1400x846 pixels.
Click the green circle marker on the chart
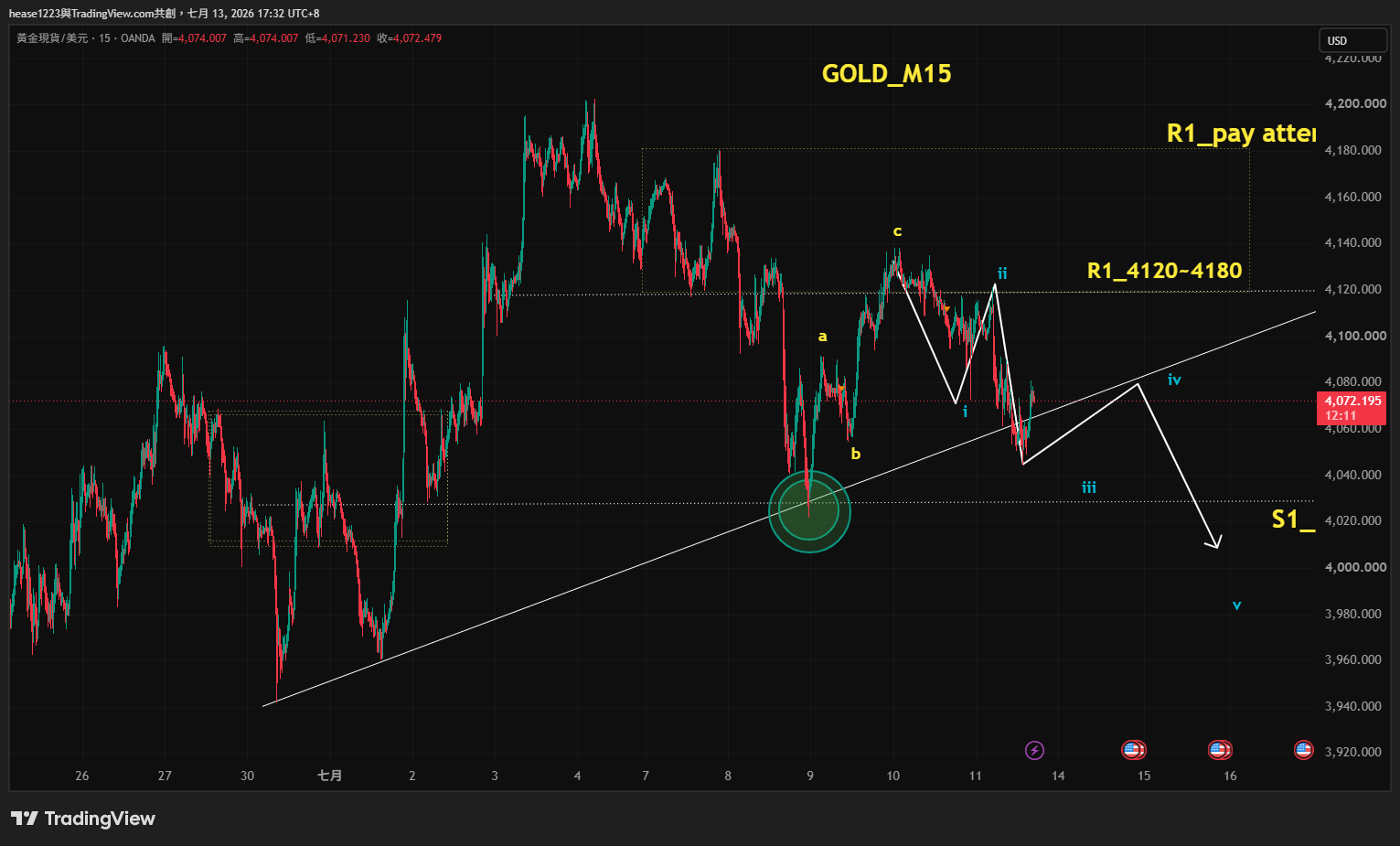pos(809,511)
